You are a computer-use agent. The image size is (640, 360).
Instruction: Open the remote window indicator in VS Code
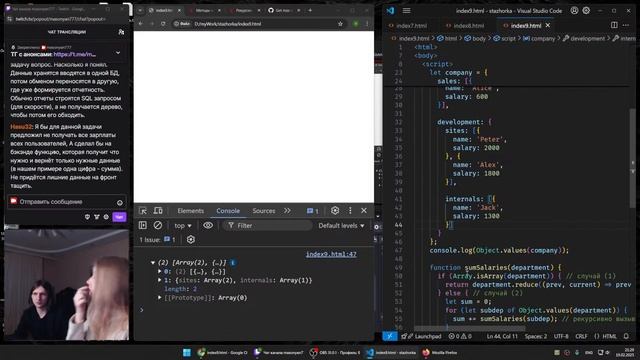(390, 336)
